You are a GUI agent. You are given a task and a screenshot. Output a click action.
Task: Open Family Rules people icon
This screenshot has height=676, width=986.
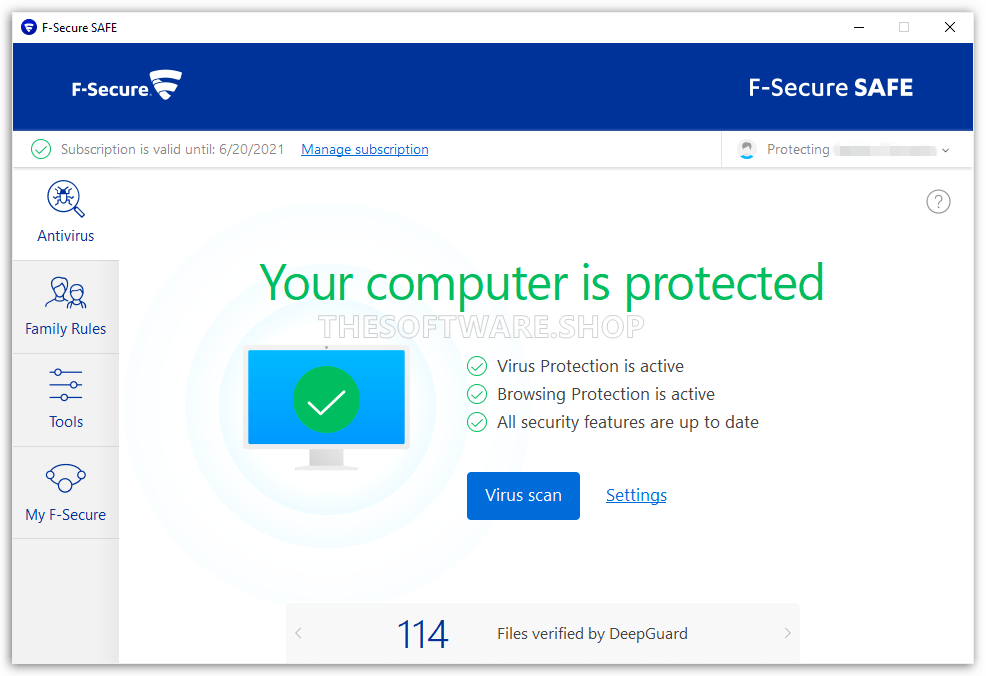(65, 292)
